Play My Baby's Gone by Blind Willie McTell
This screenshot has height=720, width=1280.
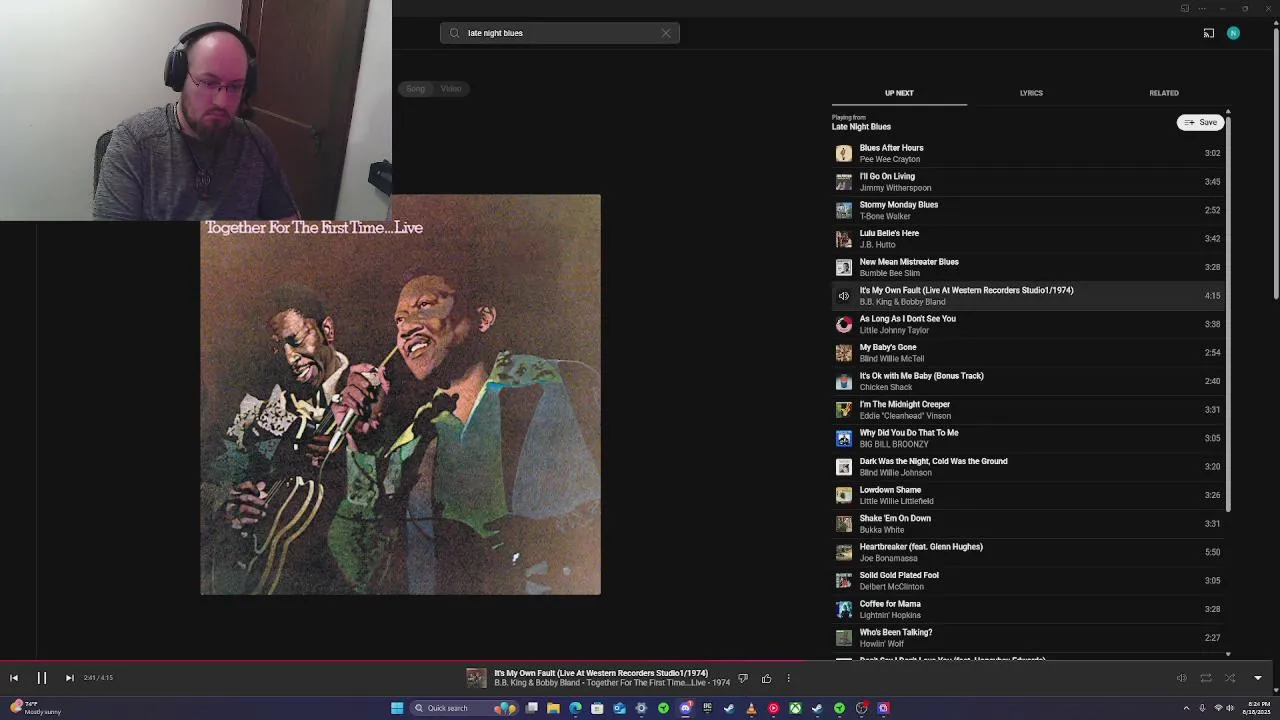[x=1028, y=353]
